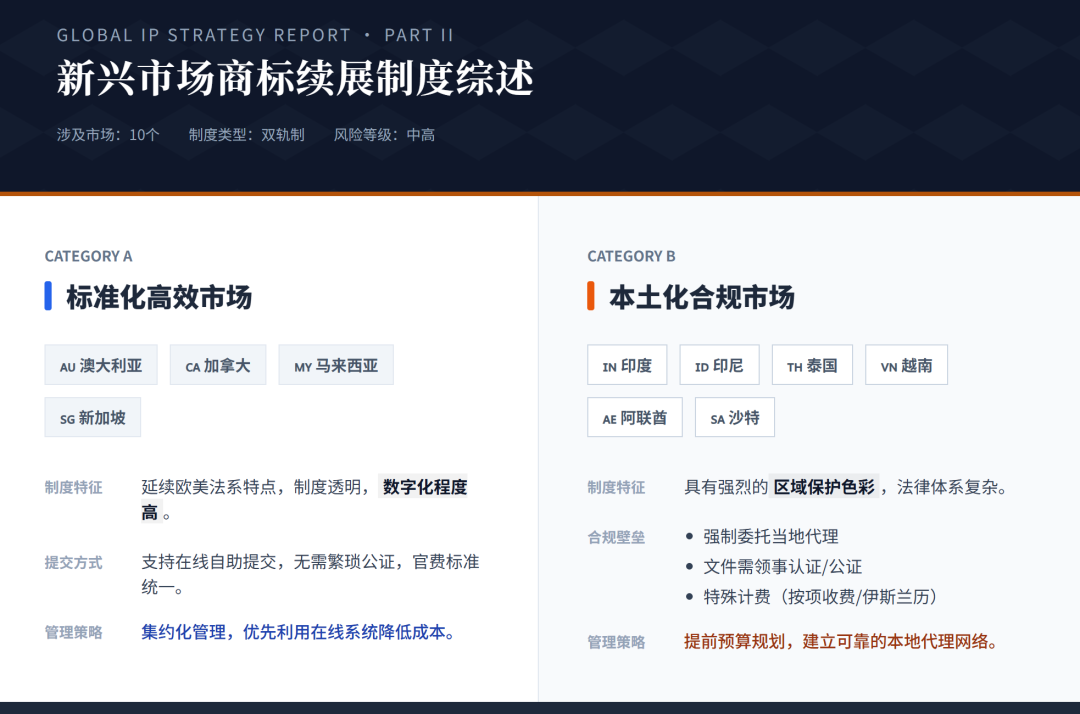Select the SA 沙特 chip
This screenshot has height=714, width=1080.
tap(735, 417)
